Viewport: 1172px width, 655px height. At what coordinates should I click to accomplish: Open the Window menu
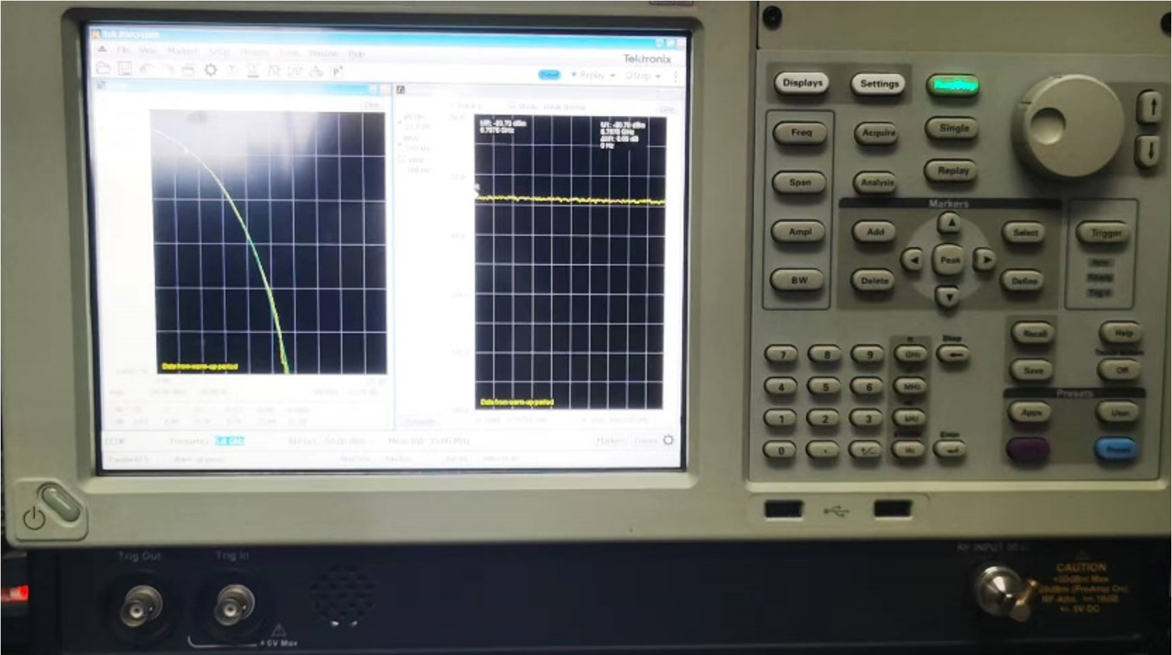click(x=322, y=53)
